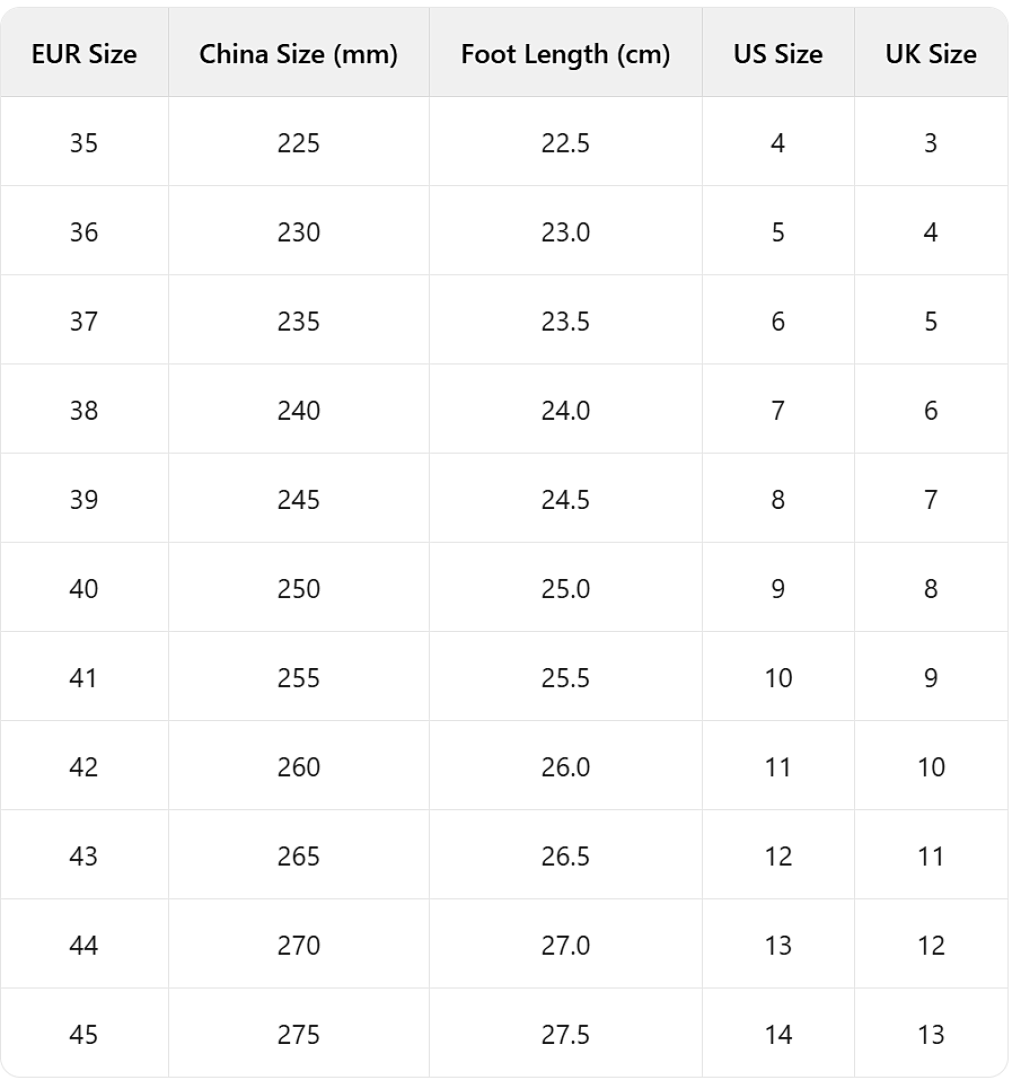Click China size 230 cell
Viewport: 1012px width, 1080px height.
pos(298,232)
